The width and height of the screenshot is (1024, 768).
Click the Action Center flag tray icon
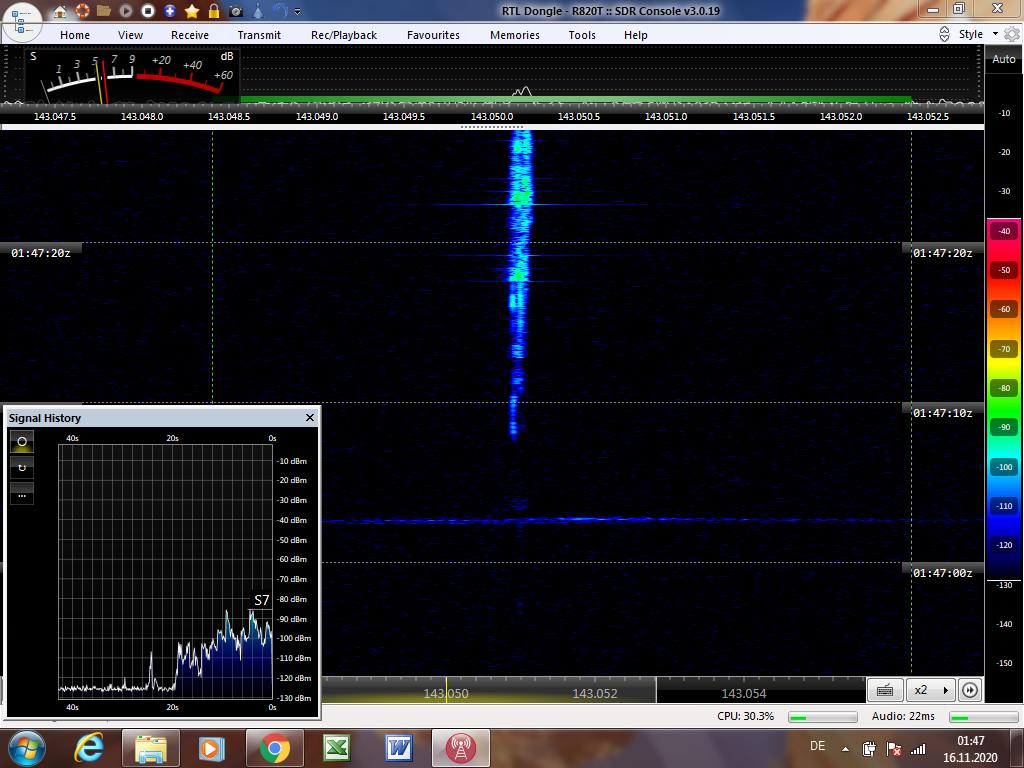pos(893,749)
